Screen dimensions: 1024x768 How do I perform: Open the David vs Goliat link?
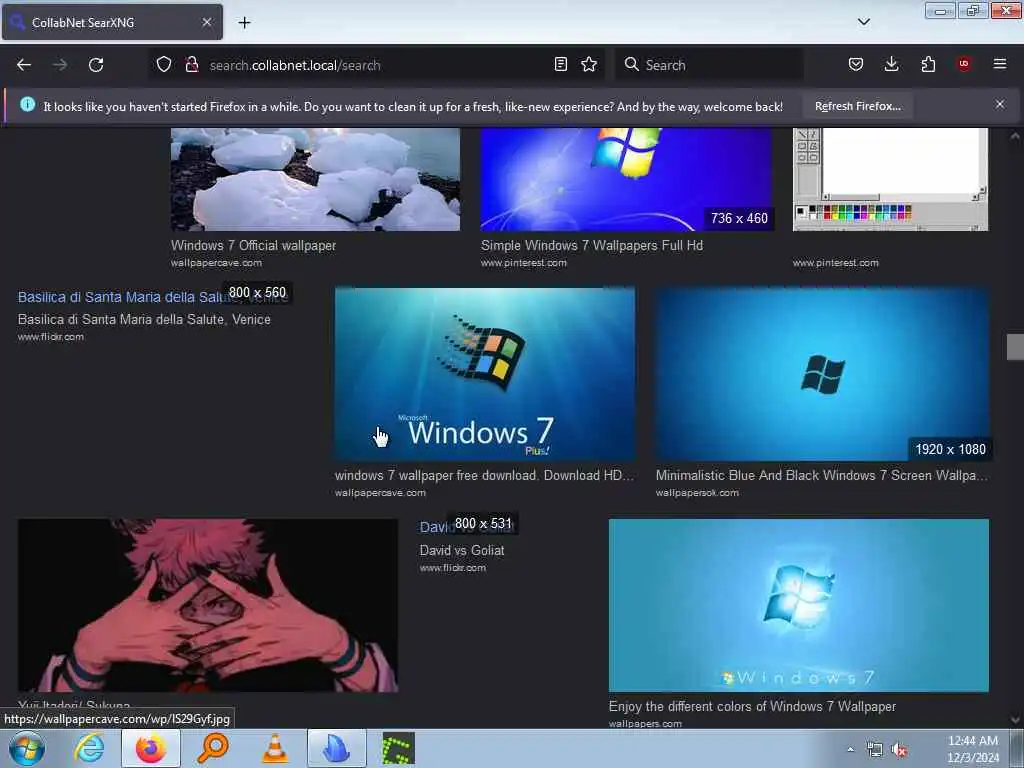[467, 527]
